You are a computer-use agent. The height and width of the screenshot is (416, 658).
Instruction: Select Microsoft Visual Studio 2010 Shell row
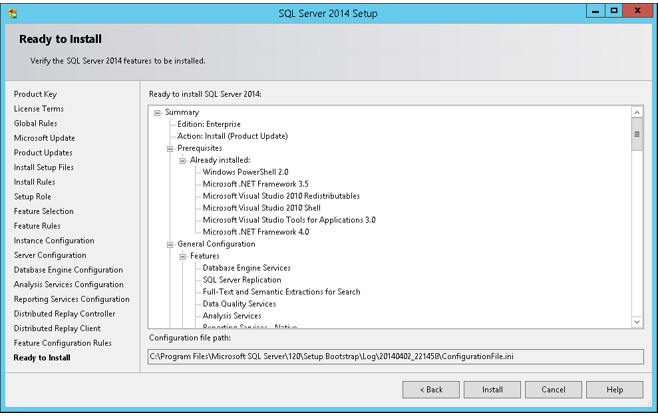click(261, 208)
